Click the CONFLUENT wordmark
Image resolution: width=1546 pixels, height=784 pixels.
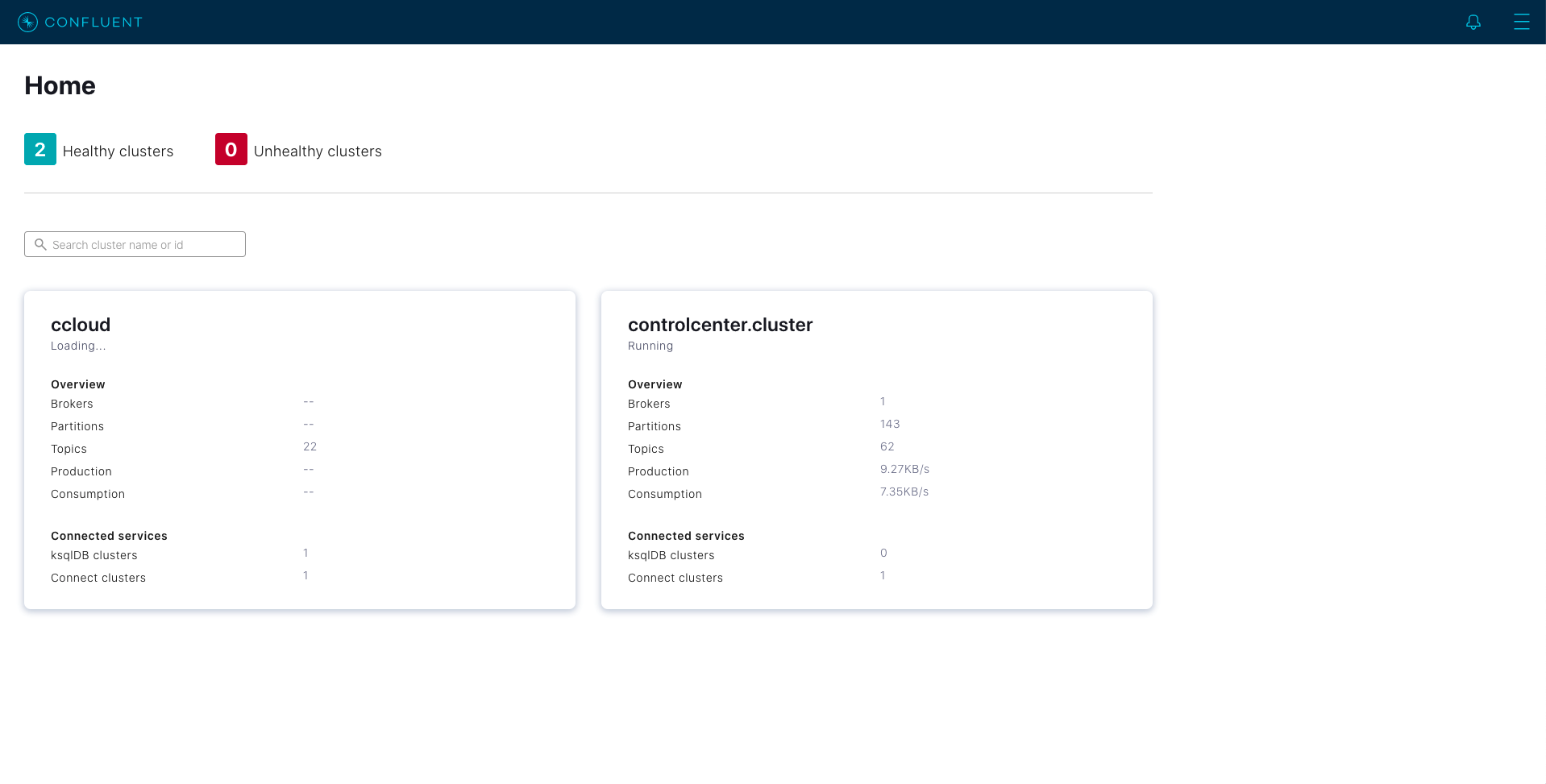(x=94, y=22)
